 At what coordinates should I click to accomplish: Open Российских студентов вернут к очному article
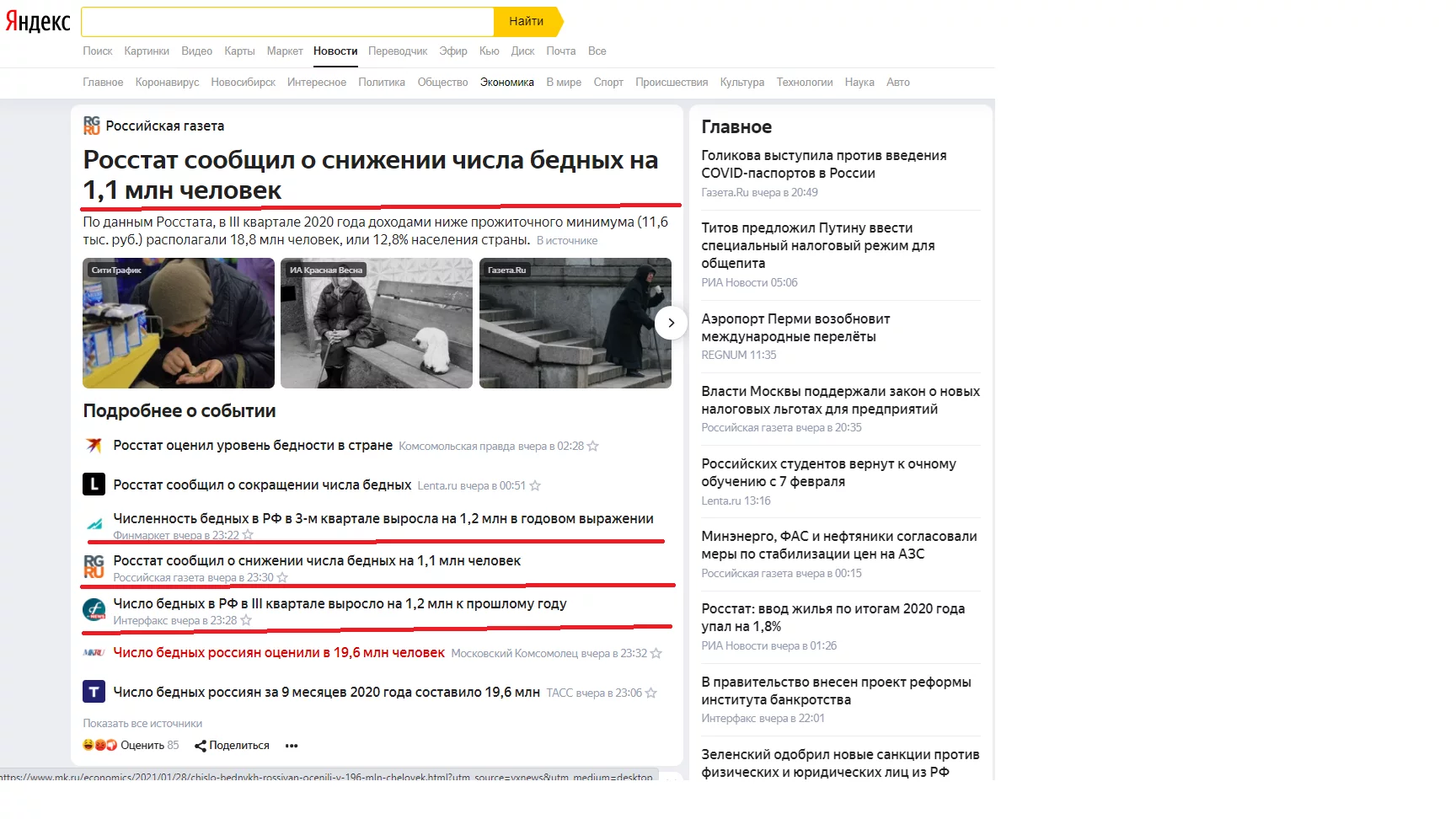(x=829, y=473)
